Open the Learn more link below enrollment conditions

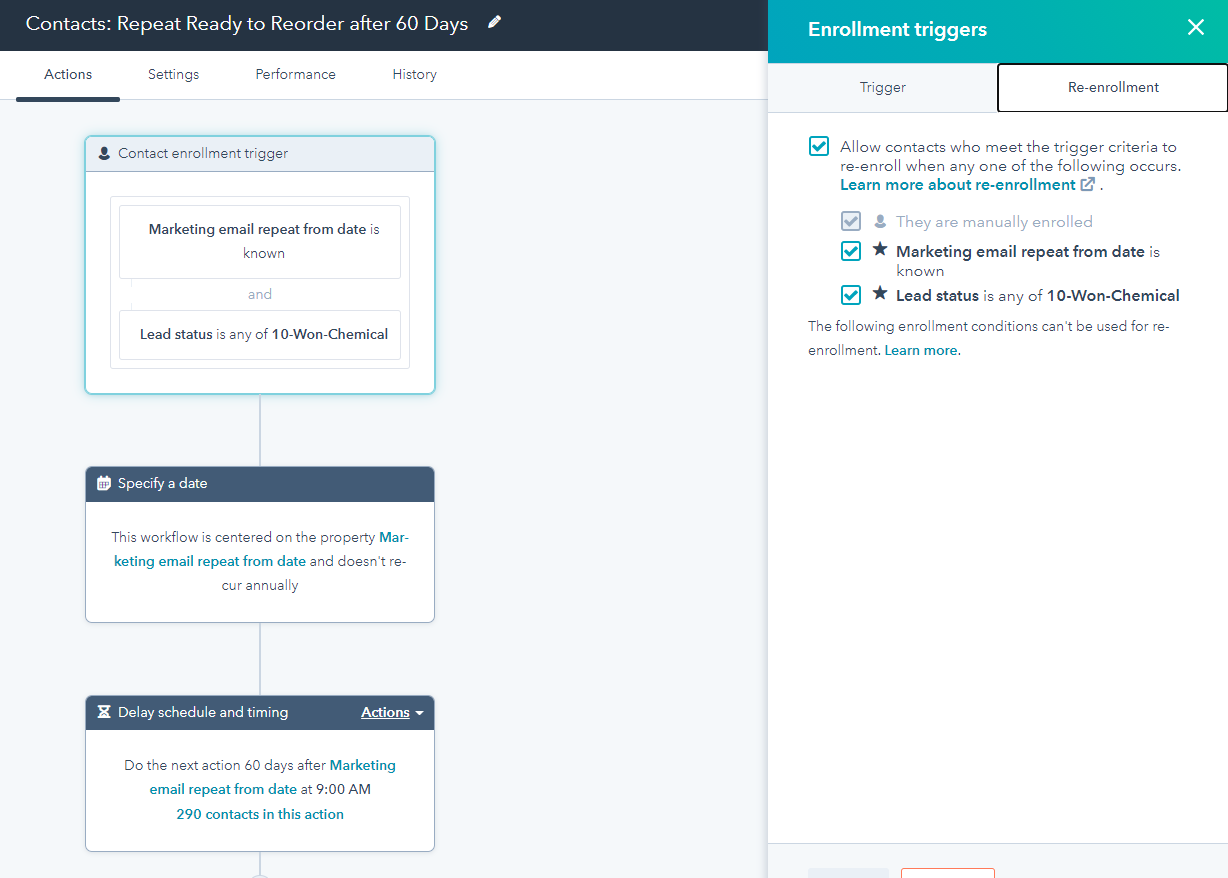[x=920, y=349]
